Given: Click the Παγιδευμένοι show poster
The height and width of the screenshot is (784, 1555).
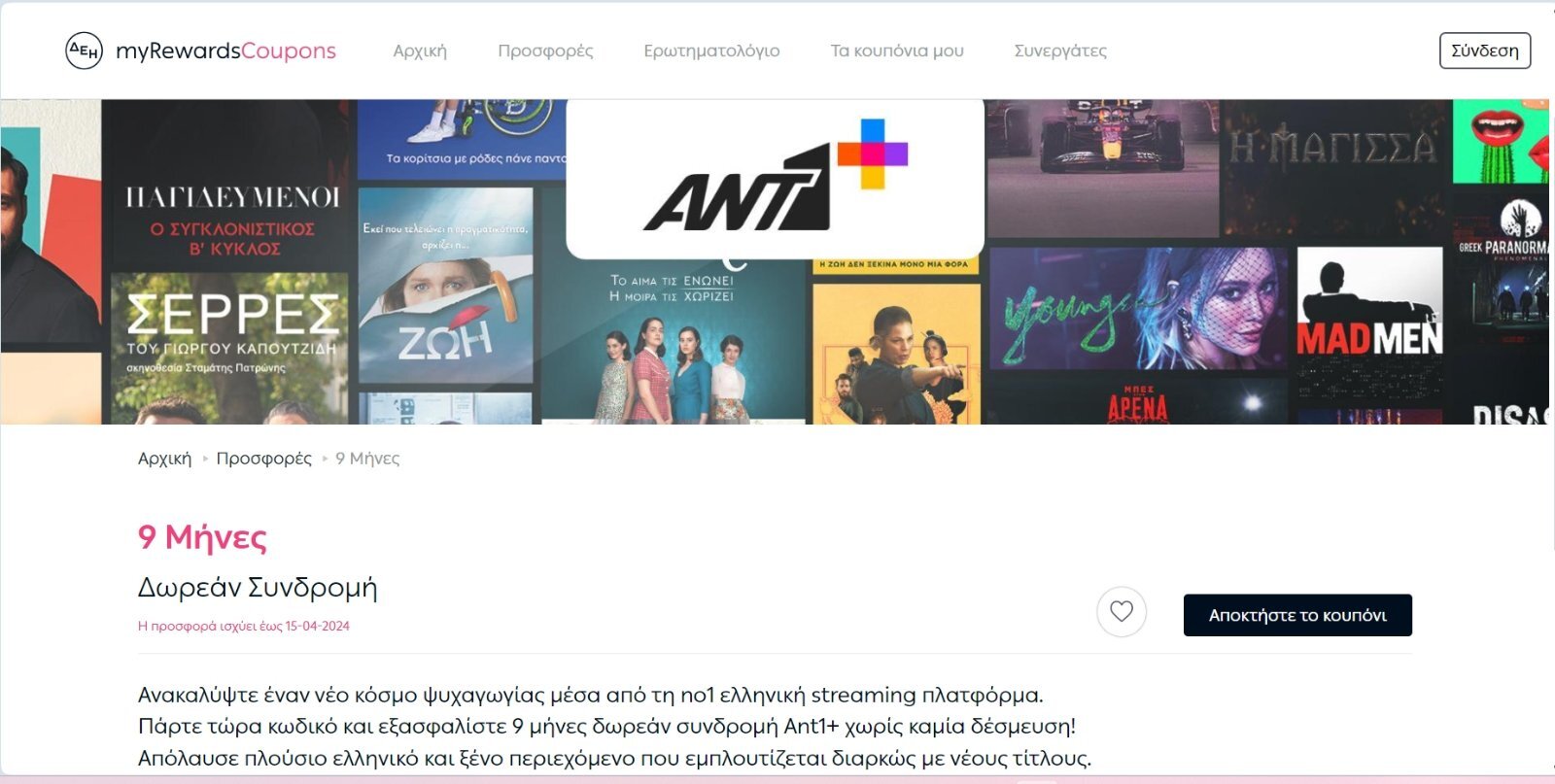Looking at the screenshot, I should point(229,185).
